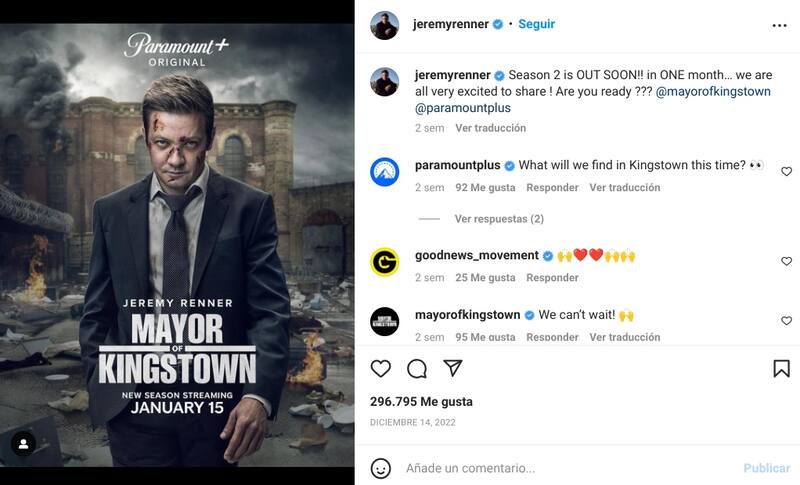
Task: Click the 'Seguir' follow button
Action: (537, 24)
